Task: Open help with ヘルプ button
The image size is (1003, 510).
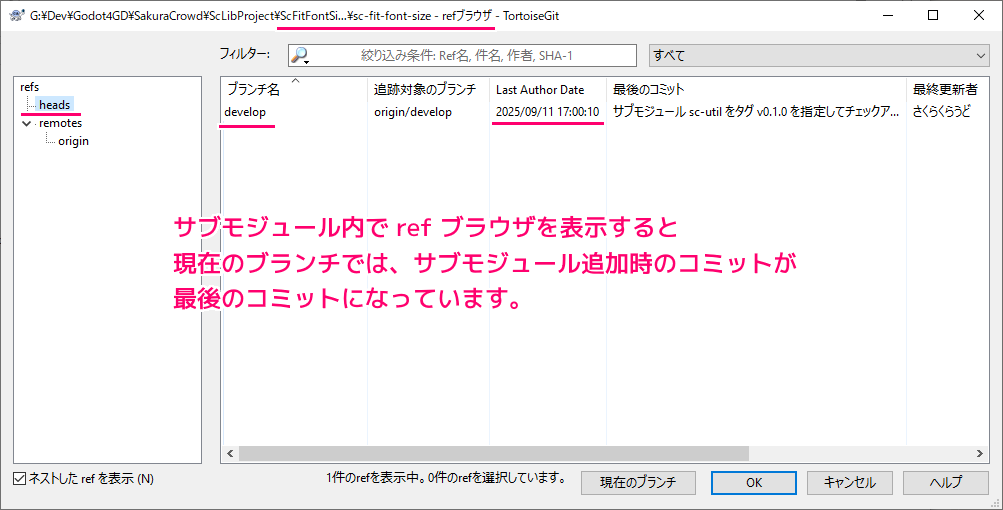Action: click(x=945, y=482)
